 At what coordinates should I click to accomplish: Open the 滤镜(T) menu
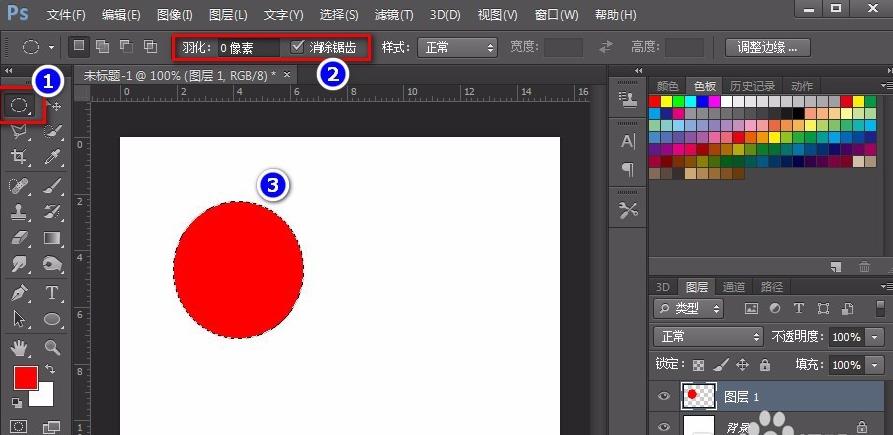tap(394, 14)
